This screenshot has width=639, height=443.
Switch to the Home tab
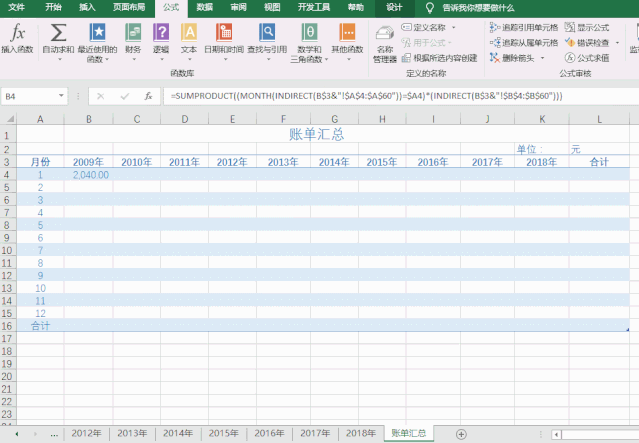click(x=53, y=8)
